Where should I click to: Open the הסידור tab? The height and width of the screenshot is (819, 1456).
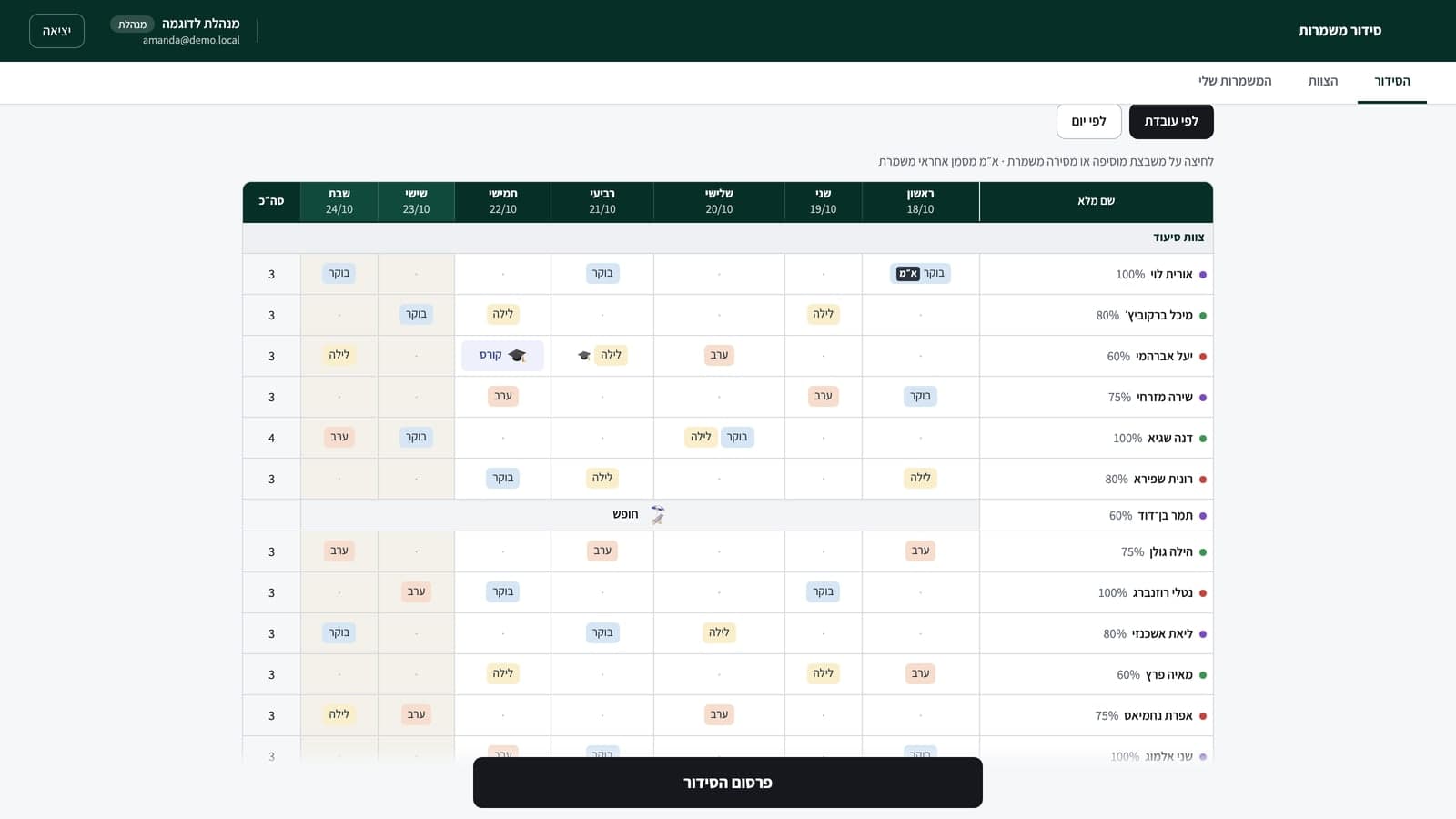pyautogui.click(x=1392, y=81)
